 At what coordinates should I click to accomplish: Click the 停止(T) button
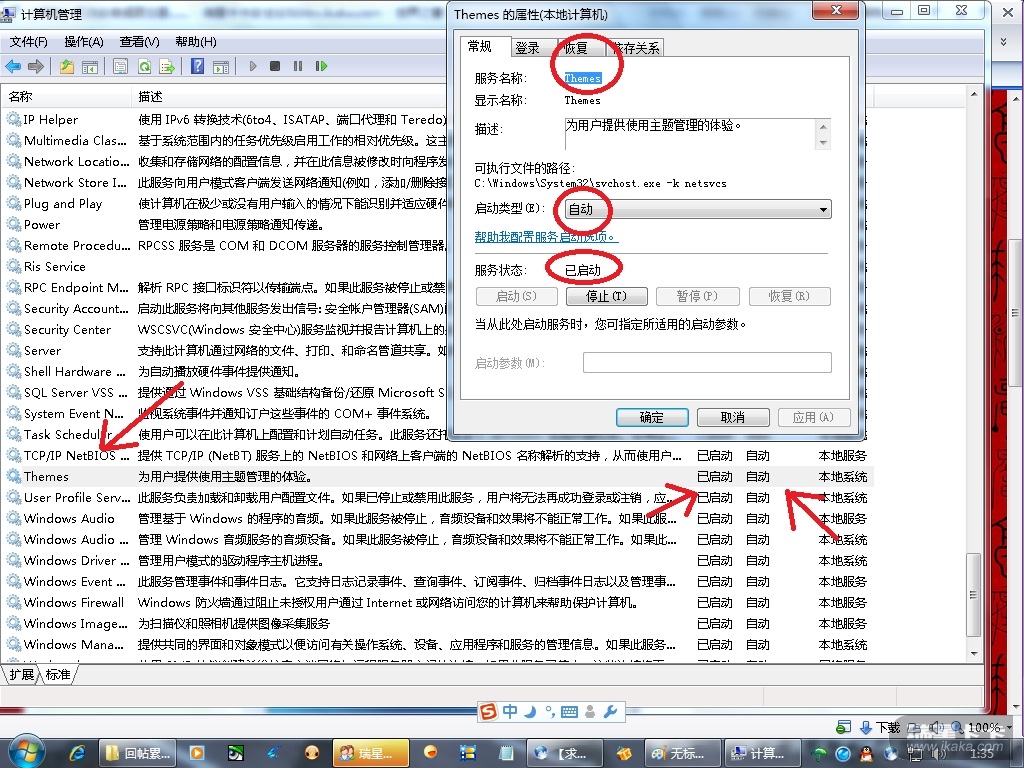point(607,296)
